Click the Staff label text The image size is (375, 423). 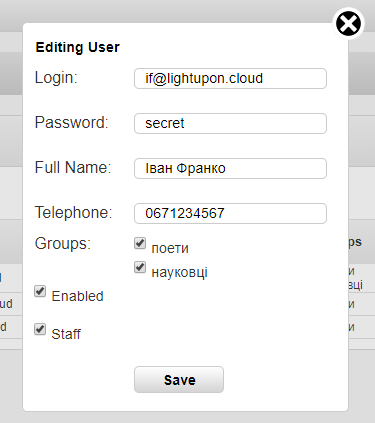[x=66, y=334]
